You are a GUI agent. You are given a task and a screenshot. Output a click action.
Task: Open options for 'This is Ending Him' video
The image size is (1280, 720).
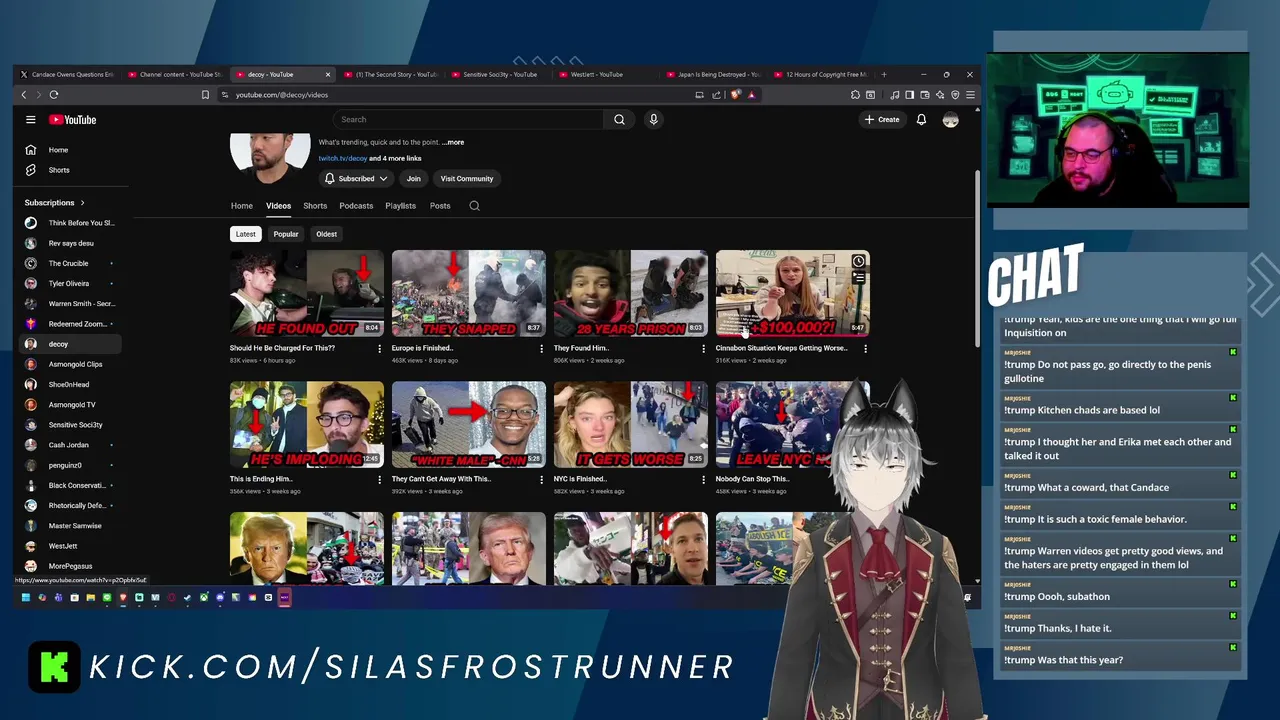coord(379,480)
